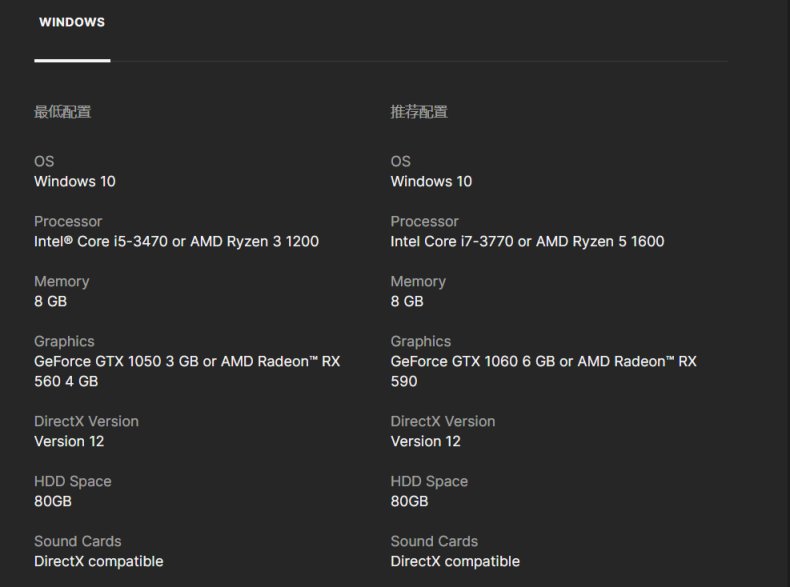Select the WINDOWS tab
The width and height of the screenshot is (790, 587).
72,22
